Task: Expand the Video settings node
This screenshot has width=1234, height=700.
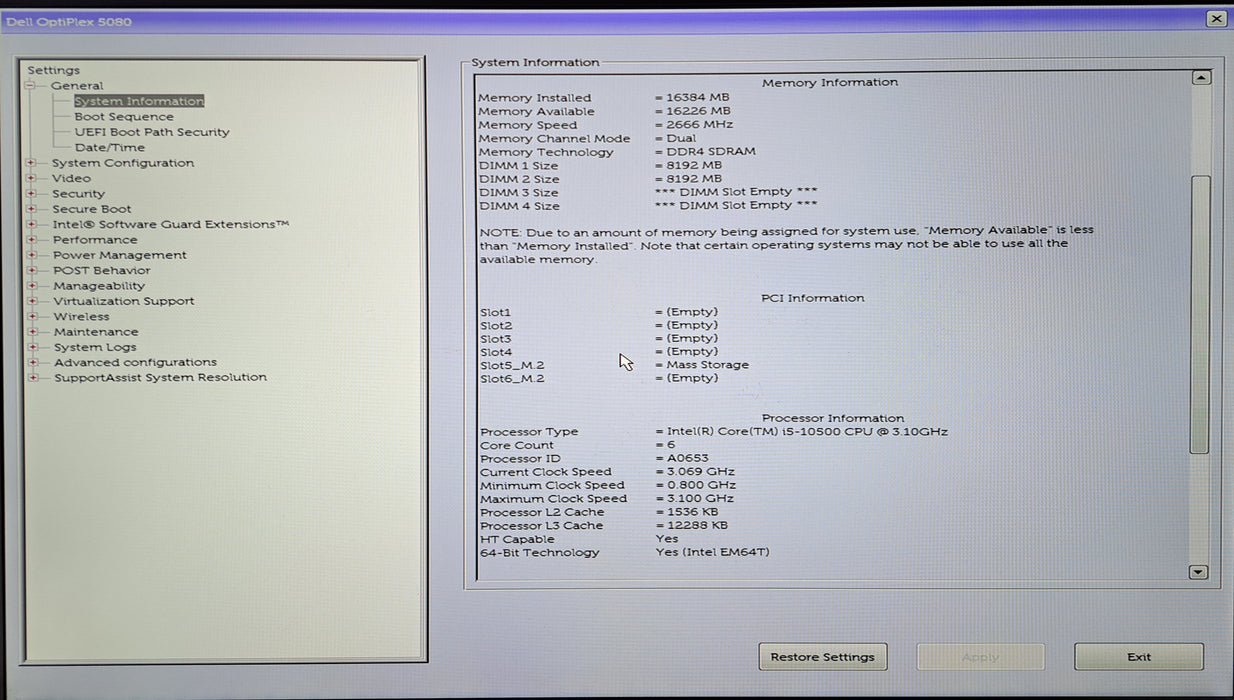Action: click(32, 178)
